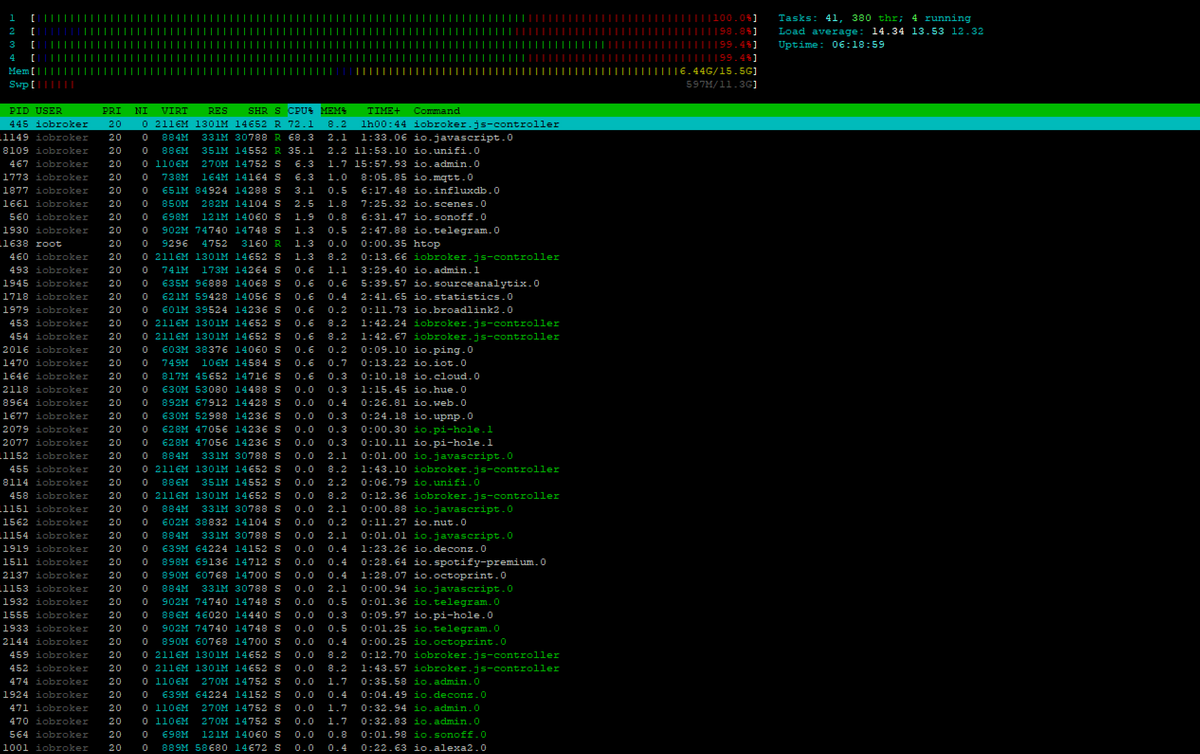Screen dimensions: 1200x754
Task: Select the io.admin.1 process row
Action: tap(600, 270)
